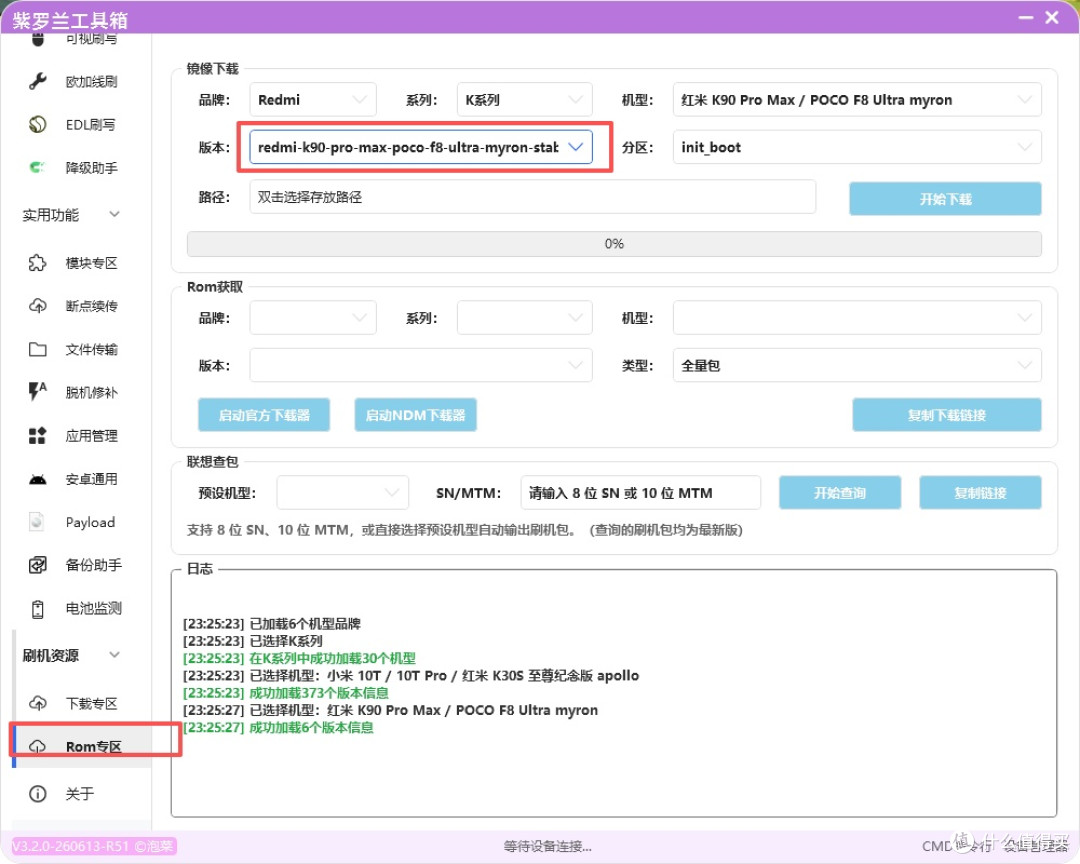The image size is (1080, 864).
Task: Collapse the 刷机资源 section
Action: click(x=114, y=655)
